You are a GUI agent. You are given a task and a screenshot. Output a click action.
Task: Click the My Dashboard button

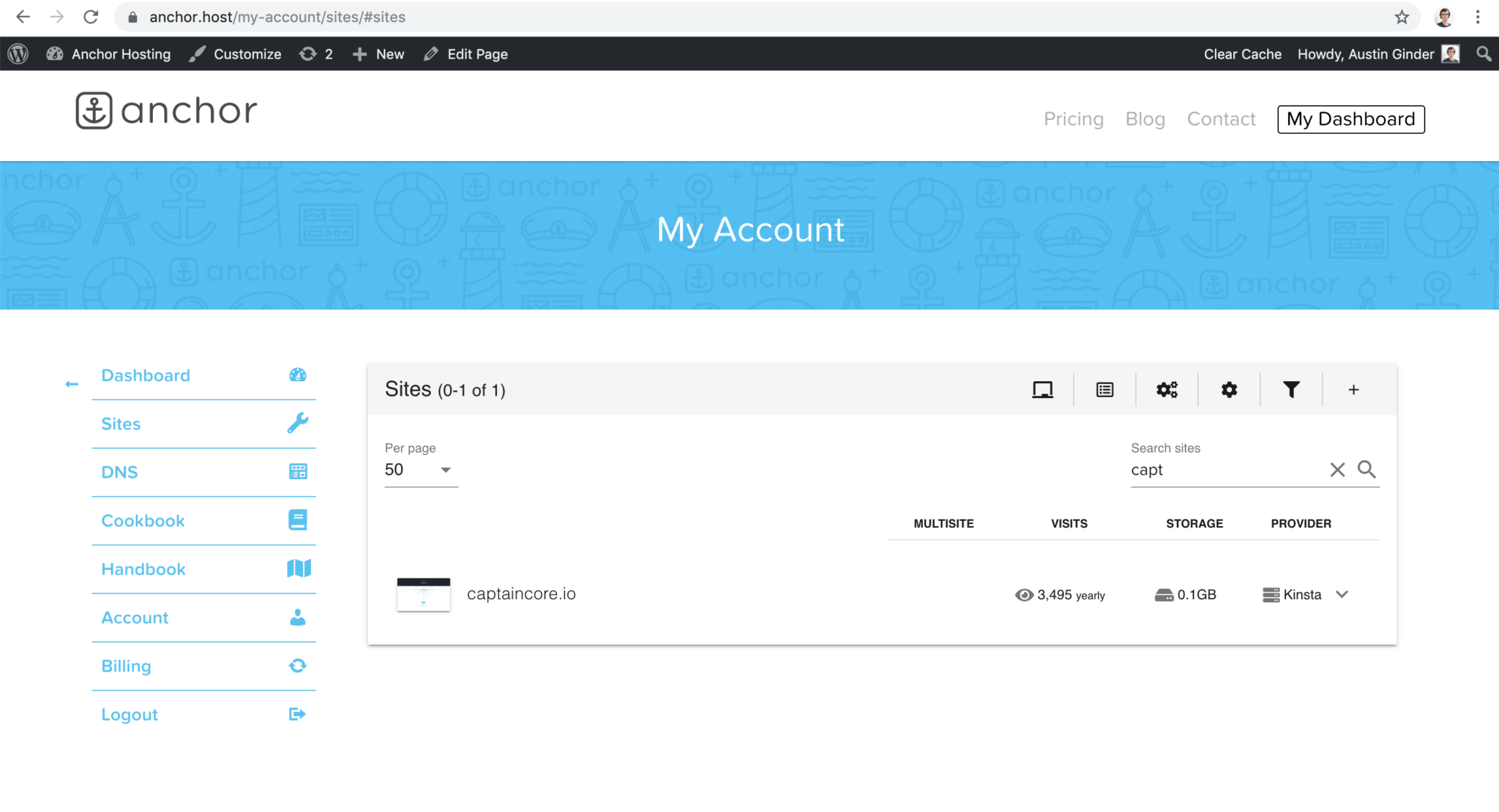tap(1350, 119)
